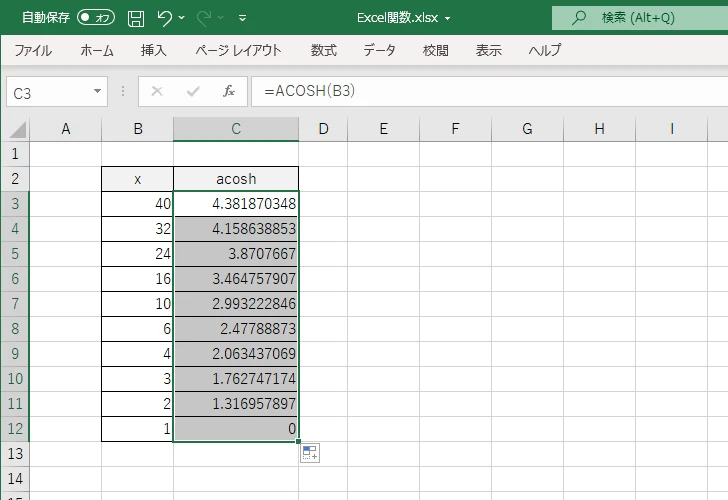The height and width of the screenshot is (500, 728).
Task: Click cell containing 3.464757907
Action: click(x=236, y=279)
